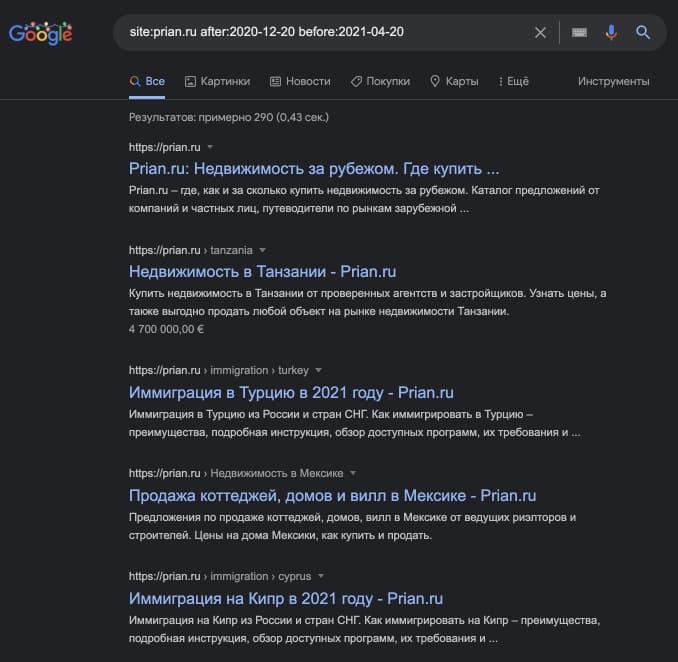Click the Недвижимость в Мексике breadcrumb
This screenshot has height=662, width=678.
(277, 473)
